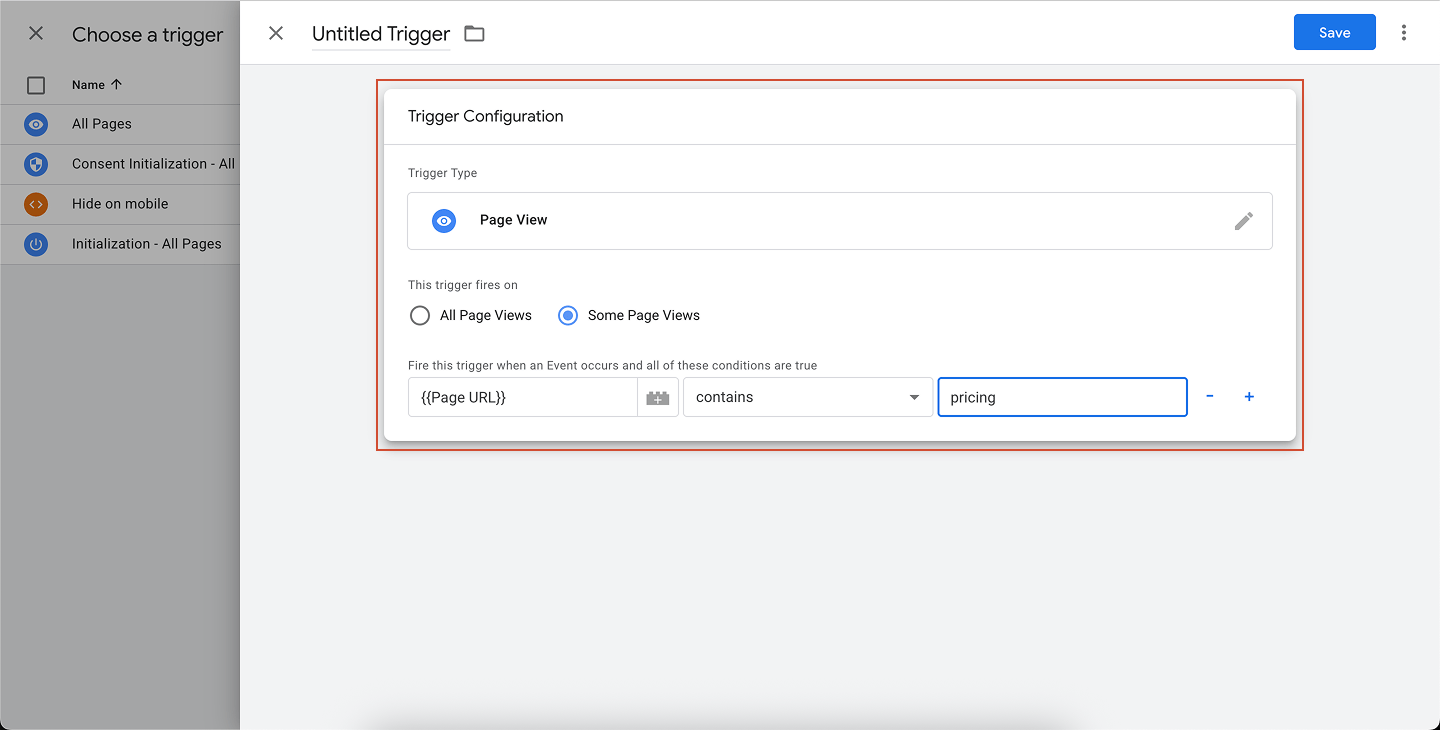
Task: Remove condition with minus button
Action: (1210, 397)
